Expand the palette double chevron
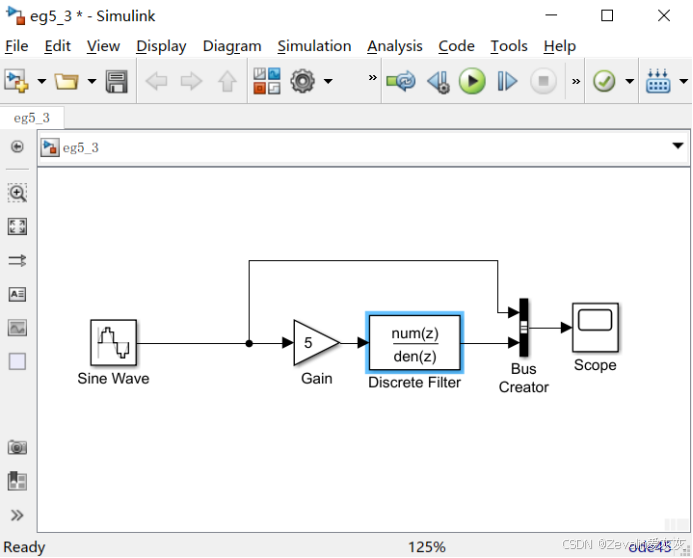693x558 pixels. coord(17,515)
